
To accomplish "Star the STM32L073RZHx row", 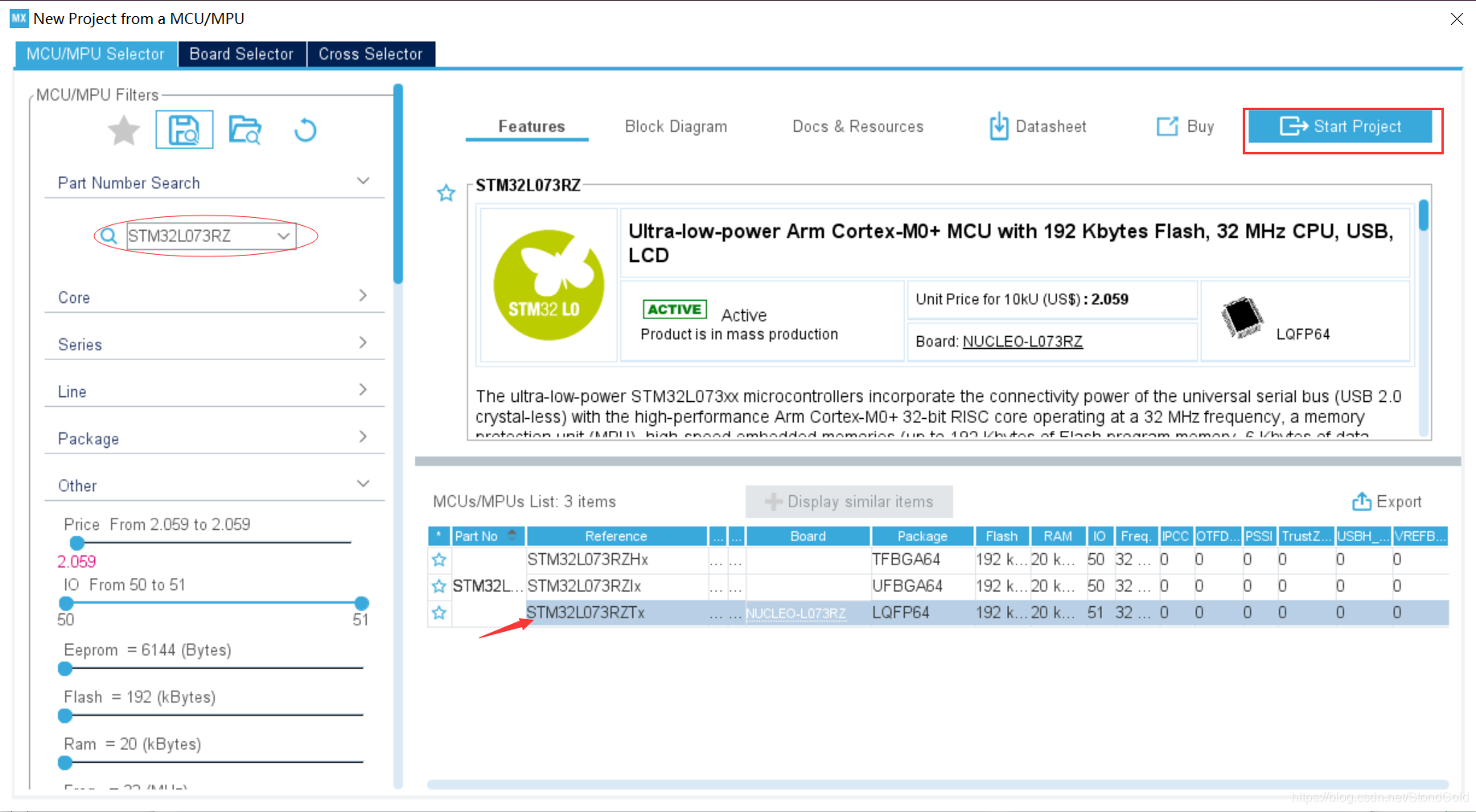I will point(439,560).
